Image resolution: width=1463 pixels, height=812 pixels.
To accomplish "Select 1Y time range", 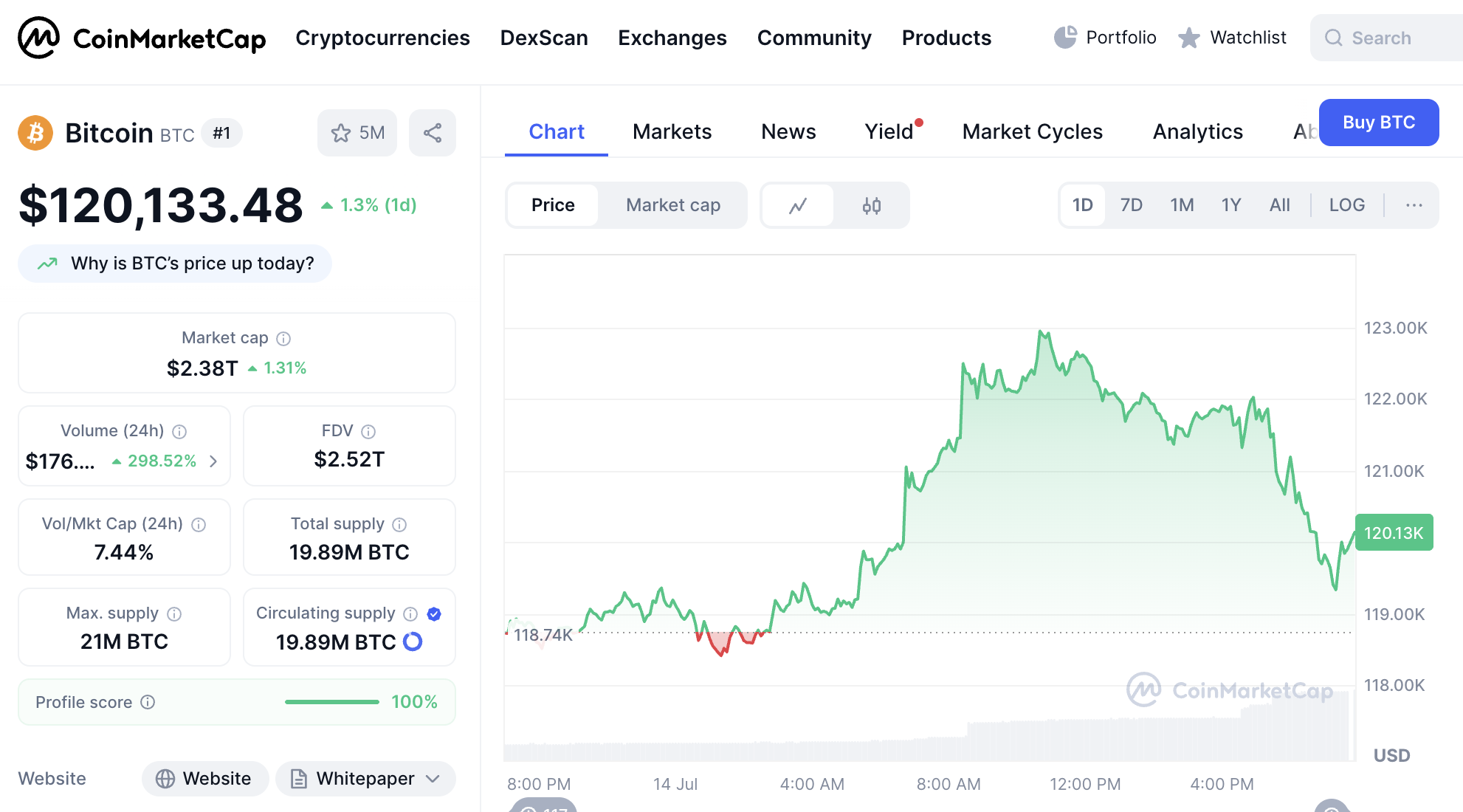I will click(1231, 205).
